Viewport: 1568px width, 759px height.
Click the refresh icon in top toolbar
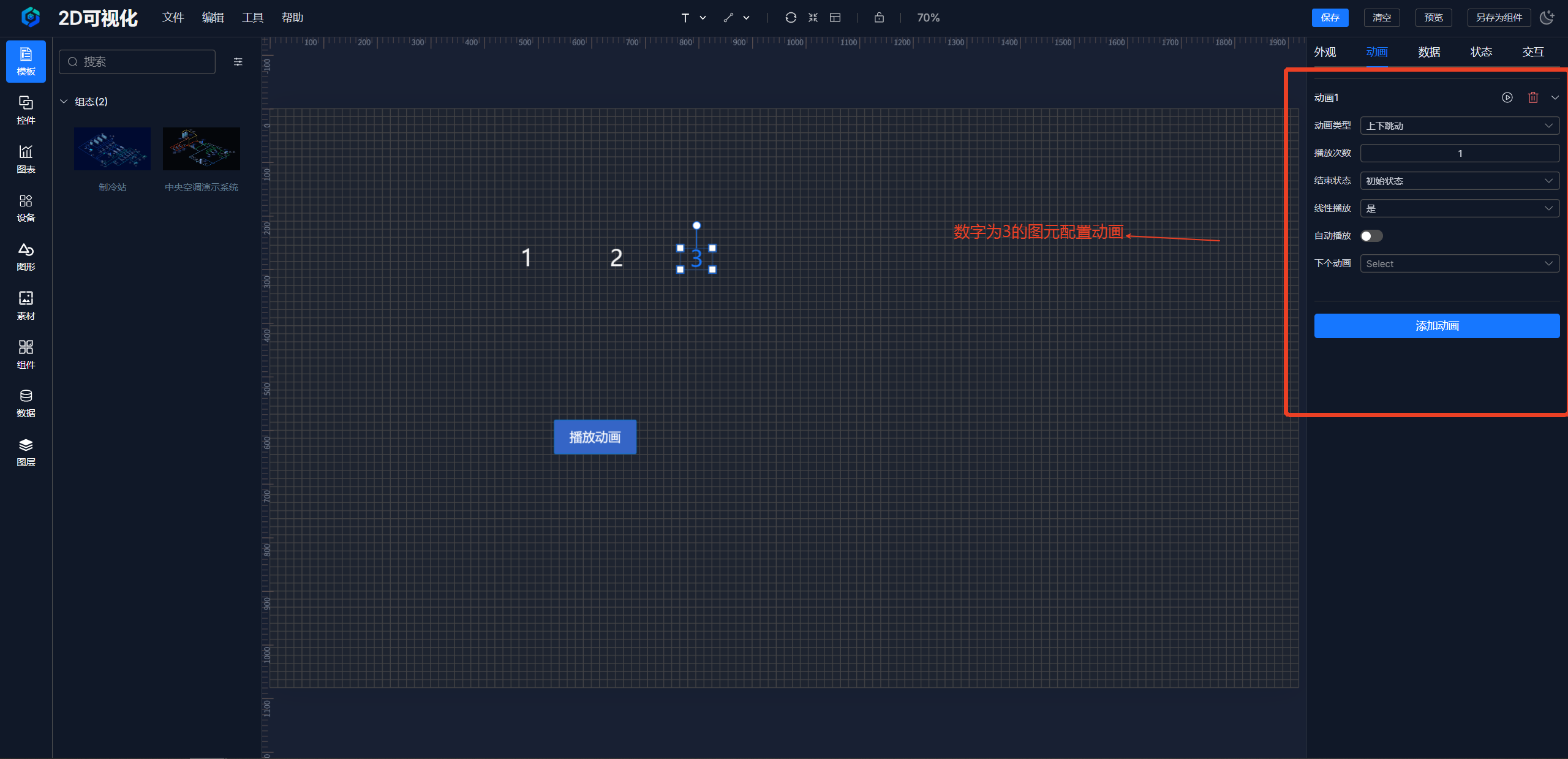[791, 18]
